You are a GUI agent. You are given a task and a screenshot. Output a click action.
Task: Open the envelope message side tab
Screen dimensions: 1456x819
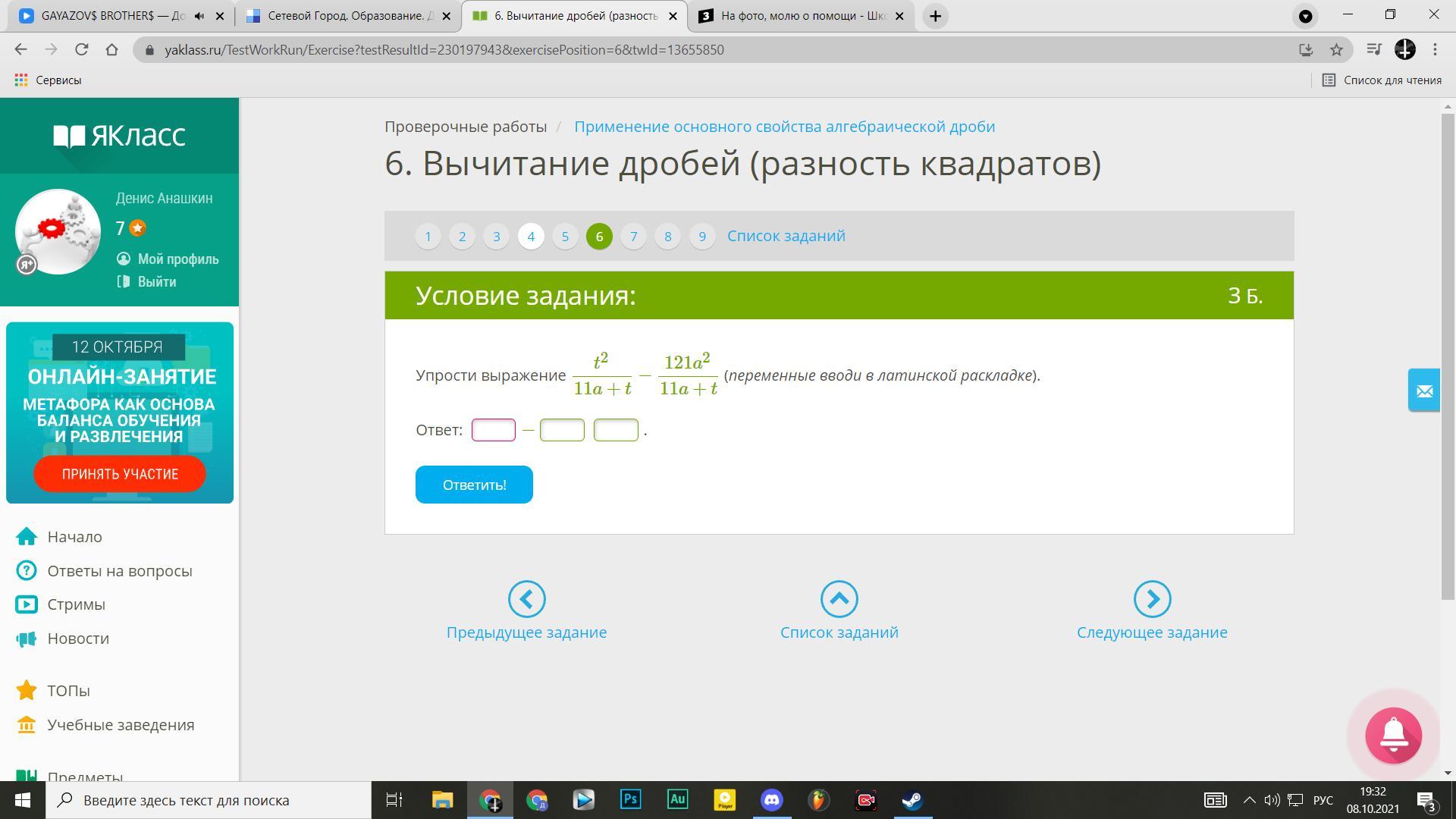coord(1424,391)
